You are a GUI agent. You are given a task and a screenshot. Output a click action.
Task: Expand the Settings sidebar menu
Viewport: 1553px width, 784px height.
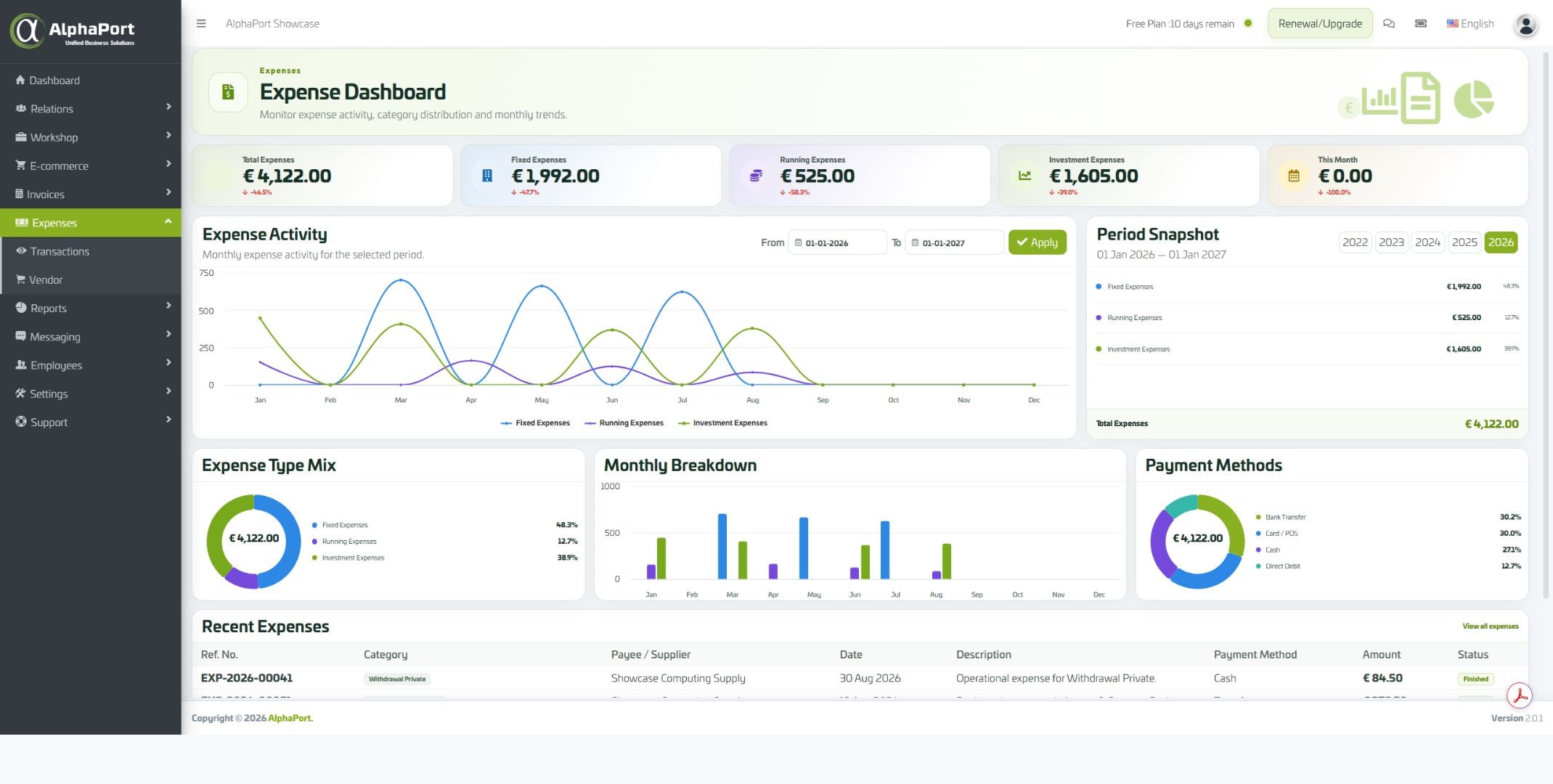pos(90,393)
